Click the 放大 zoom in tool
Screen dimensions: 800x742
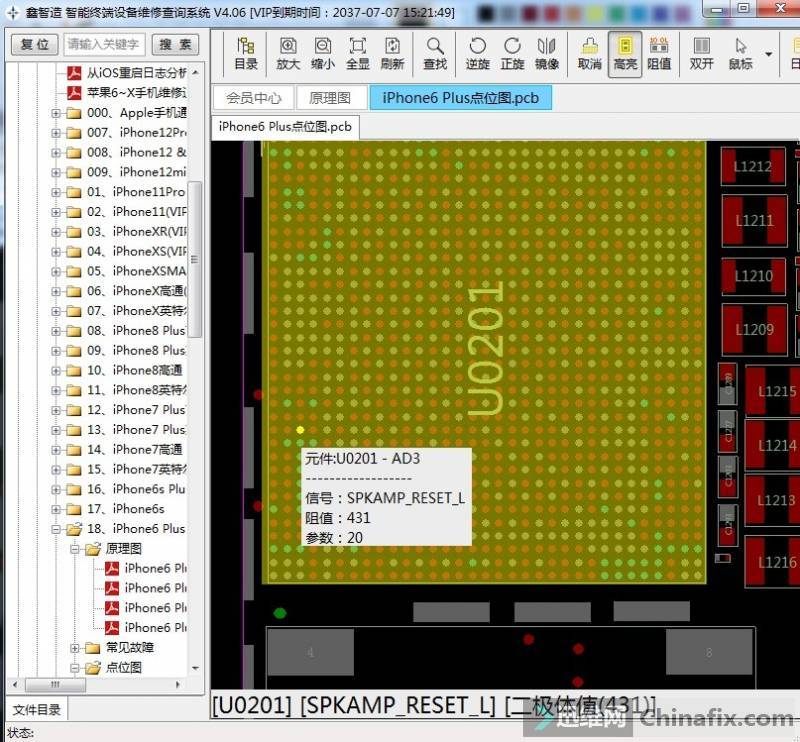click(288, 53)
